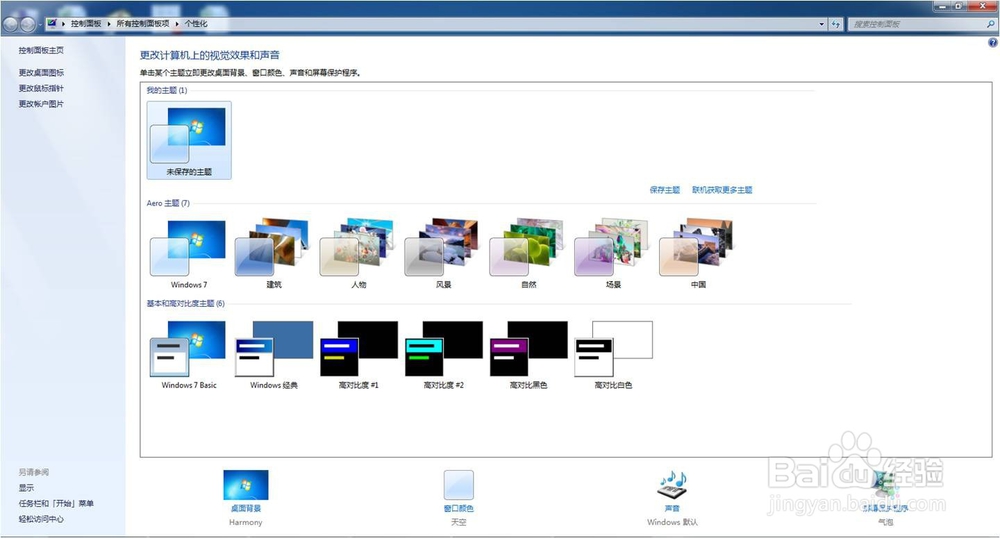Click the 保存主题 link
Screen dimensions: 1000x538
point(665,190)
